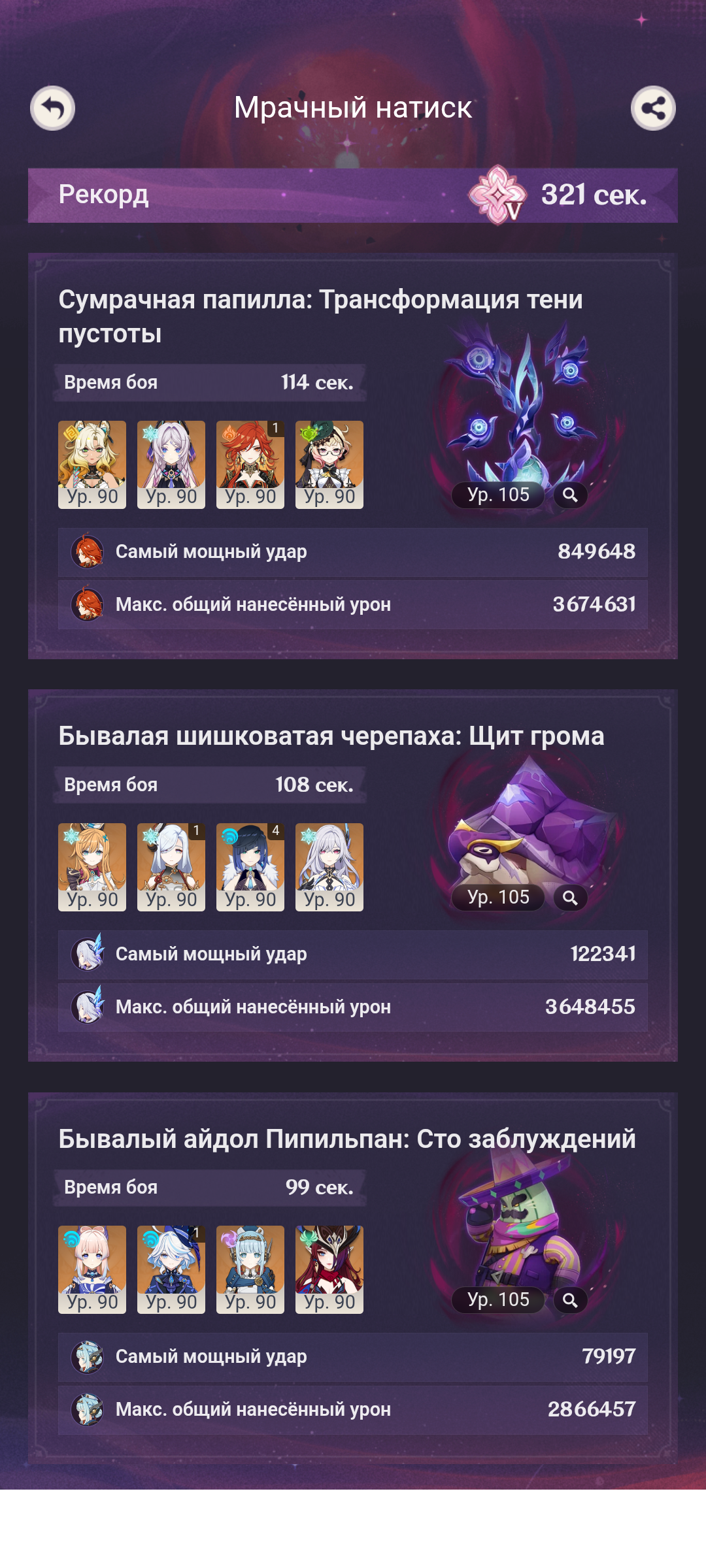The image size is (706, 1568).
Task: Tap red-haired avatar beside first boss strongest hit
Action: click(88, 551)
